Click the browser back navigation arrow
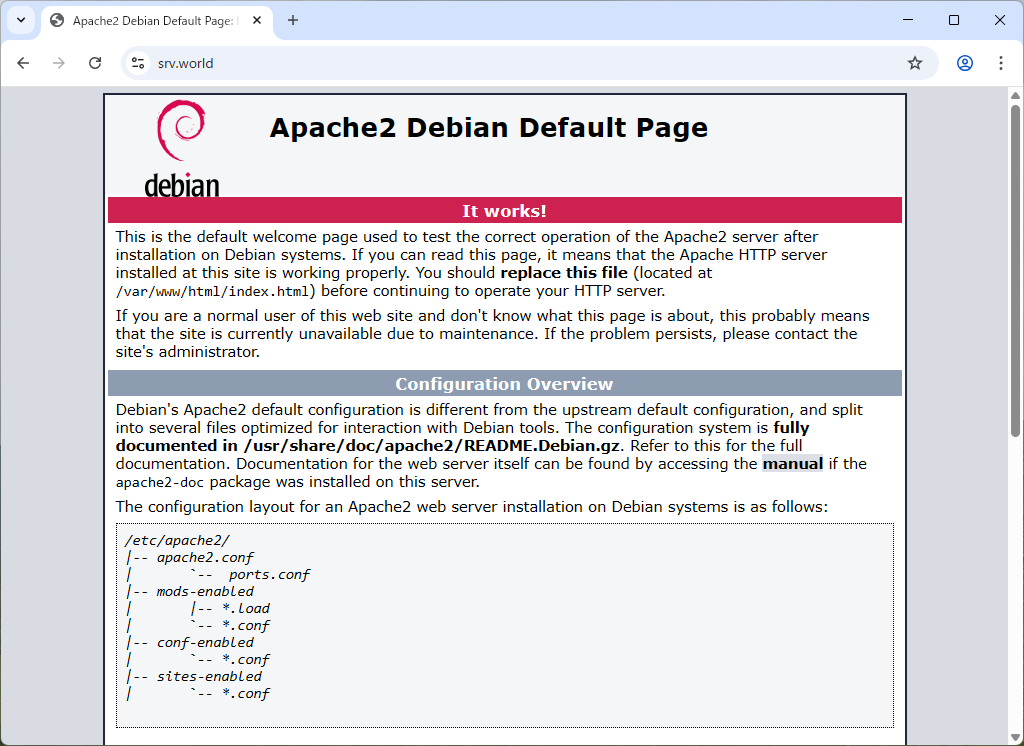 [x=23, y=62]
